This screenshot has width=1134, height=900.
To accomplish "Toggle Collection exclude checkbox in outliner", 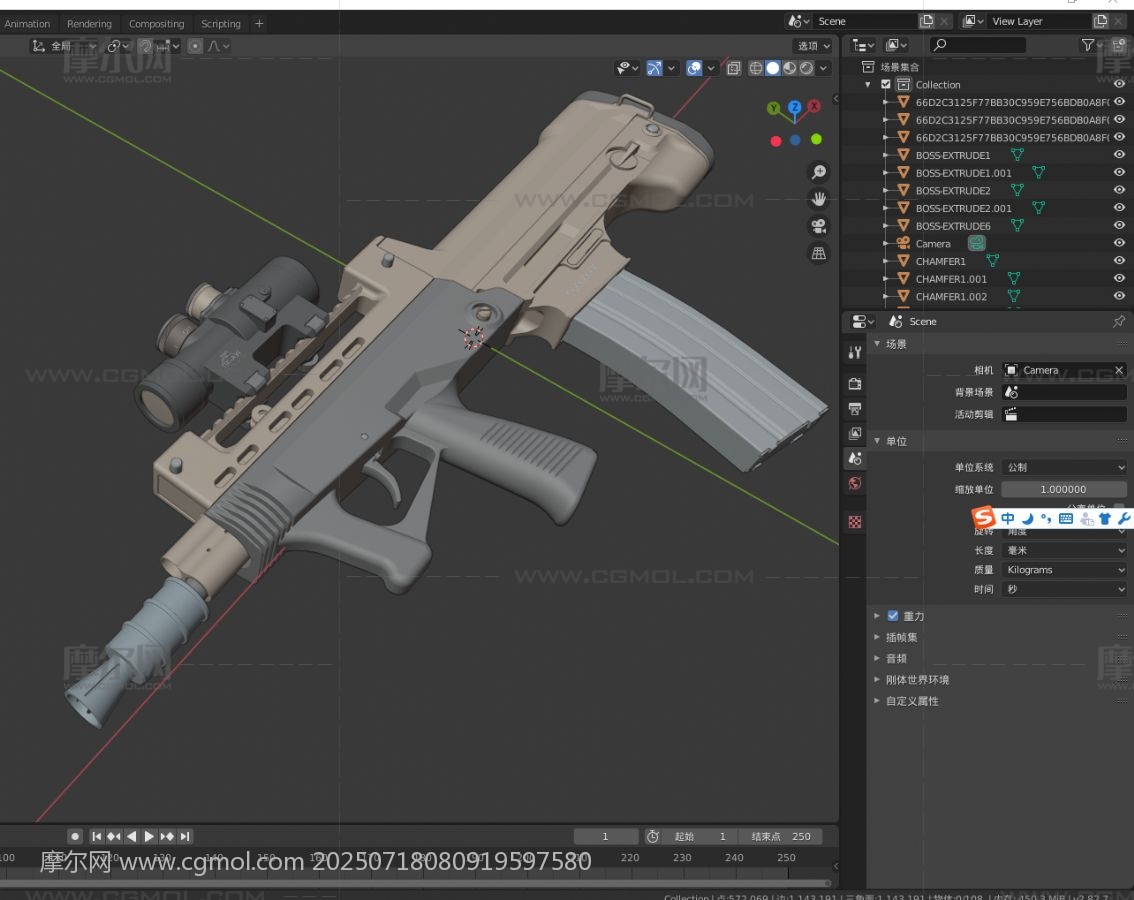I will [x=886, y=85].
